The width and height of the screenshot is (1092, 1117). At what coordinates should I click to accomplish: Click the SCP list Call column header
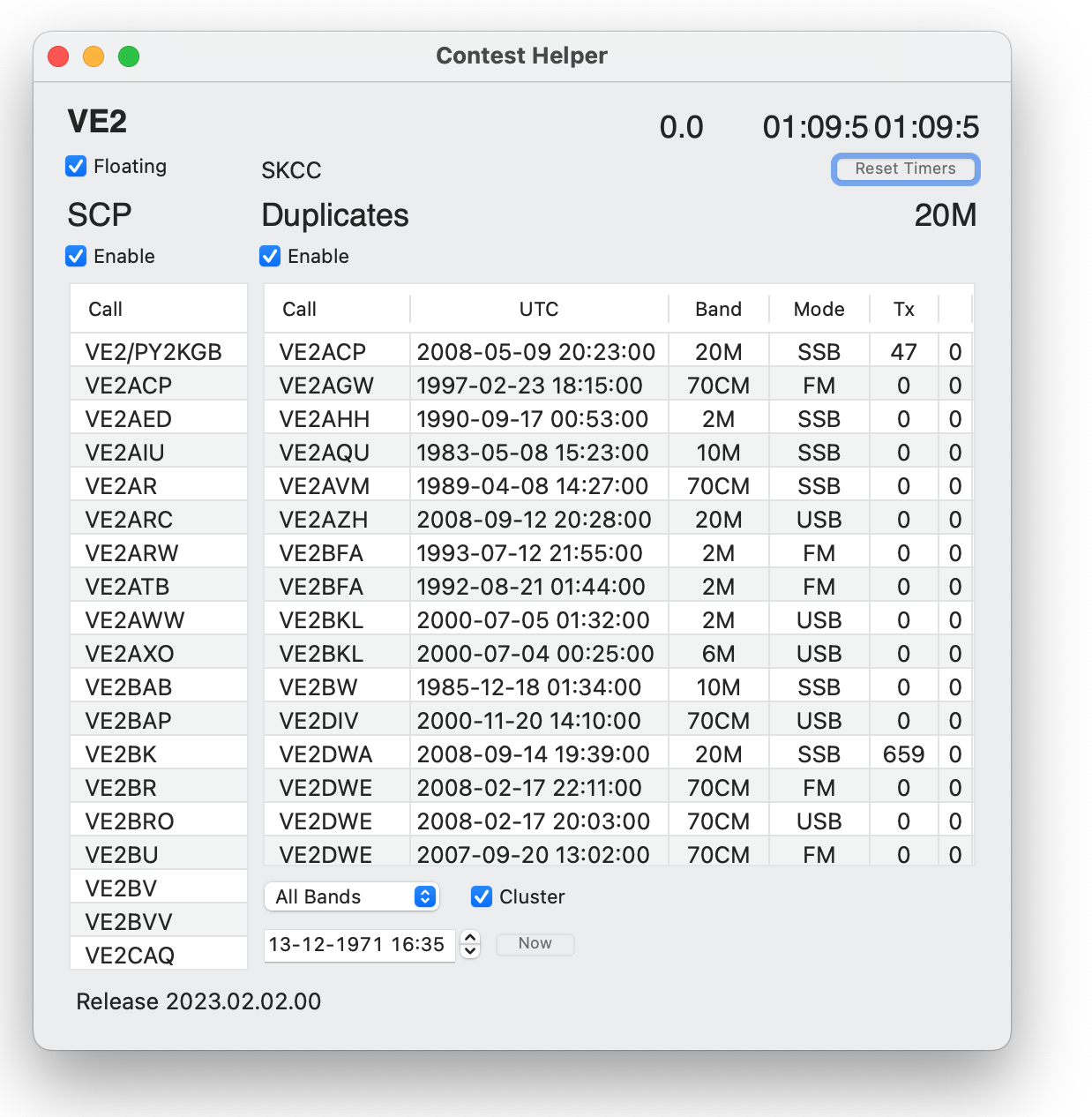(x=159, y=310)
